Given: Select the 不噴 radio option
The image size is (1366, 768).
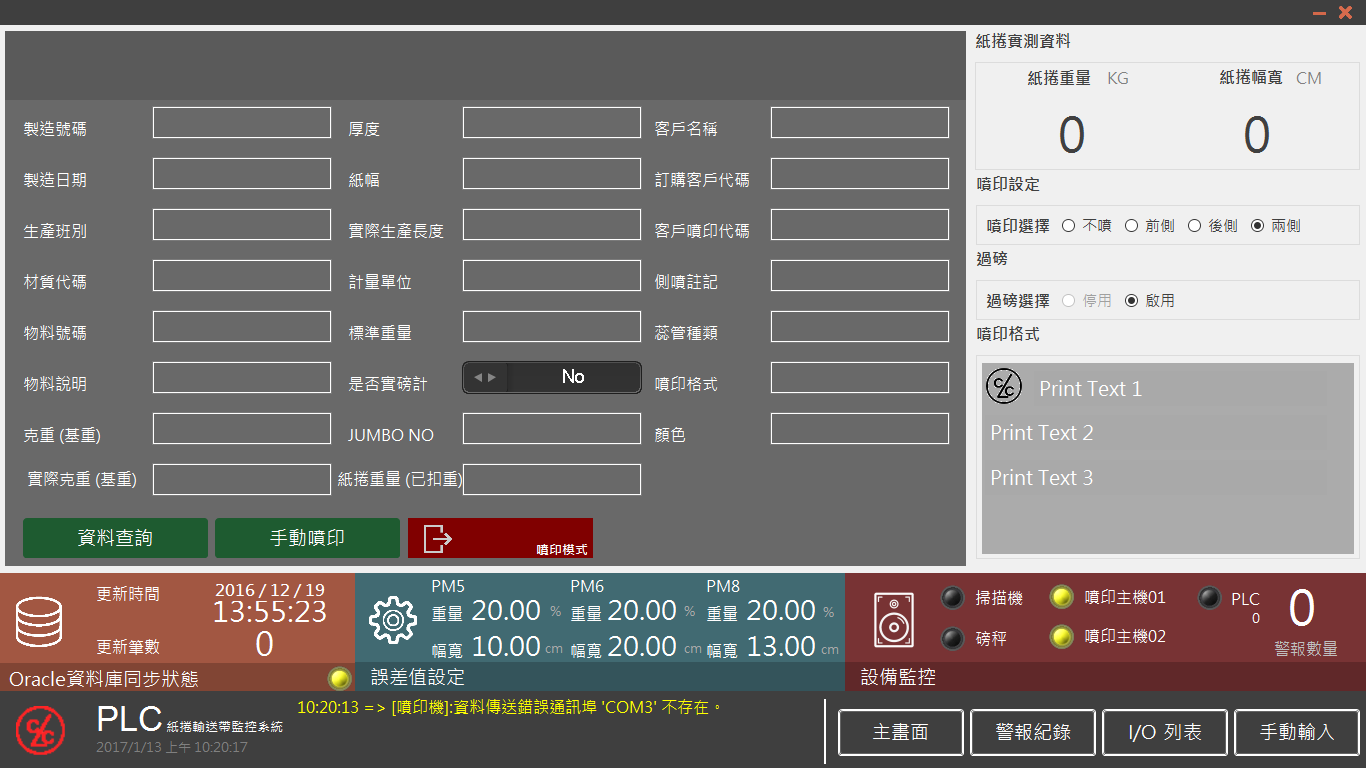Looking at the screenshot, I should tap(1068, 226).
